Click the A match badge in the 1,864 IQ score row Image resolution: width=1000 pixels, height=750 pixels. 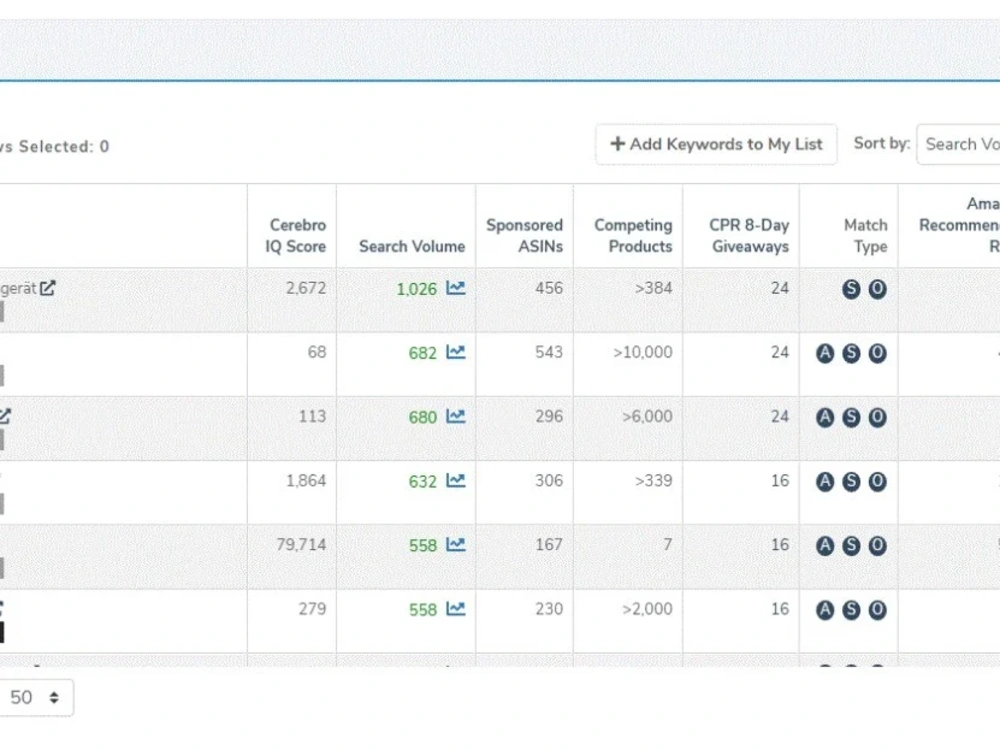825,481
